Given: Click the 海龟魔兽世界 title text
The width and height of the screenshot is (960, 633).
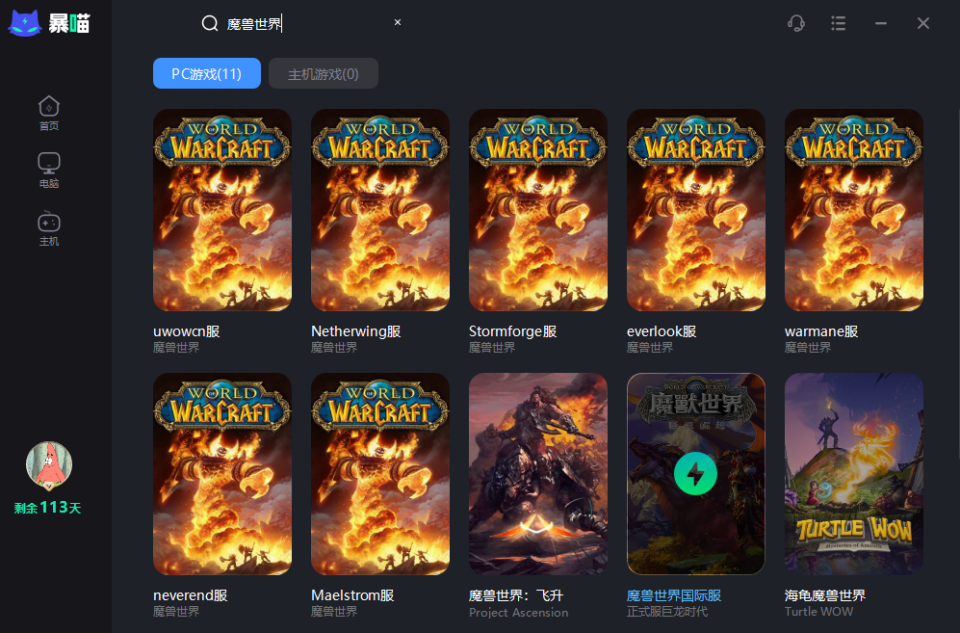Looking at the screenshot, I should (825, 595).
